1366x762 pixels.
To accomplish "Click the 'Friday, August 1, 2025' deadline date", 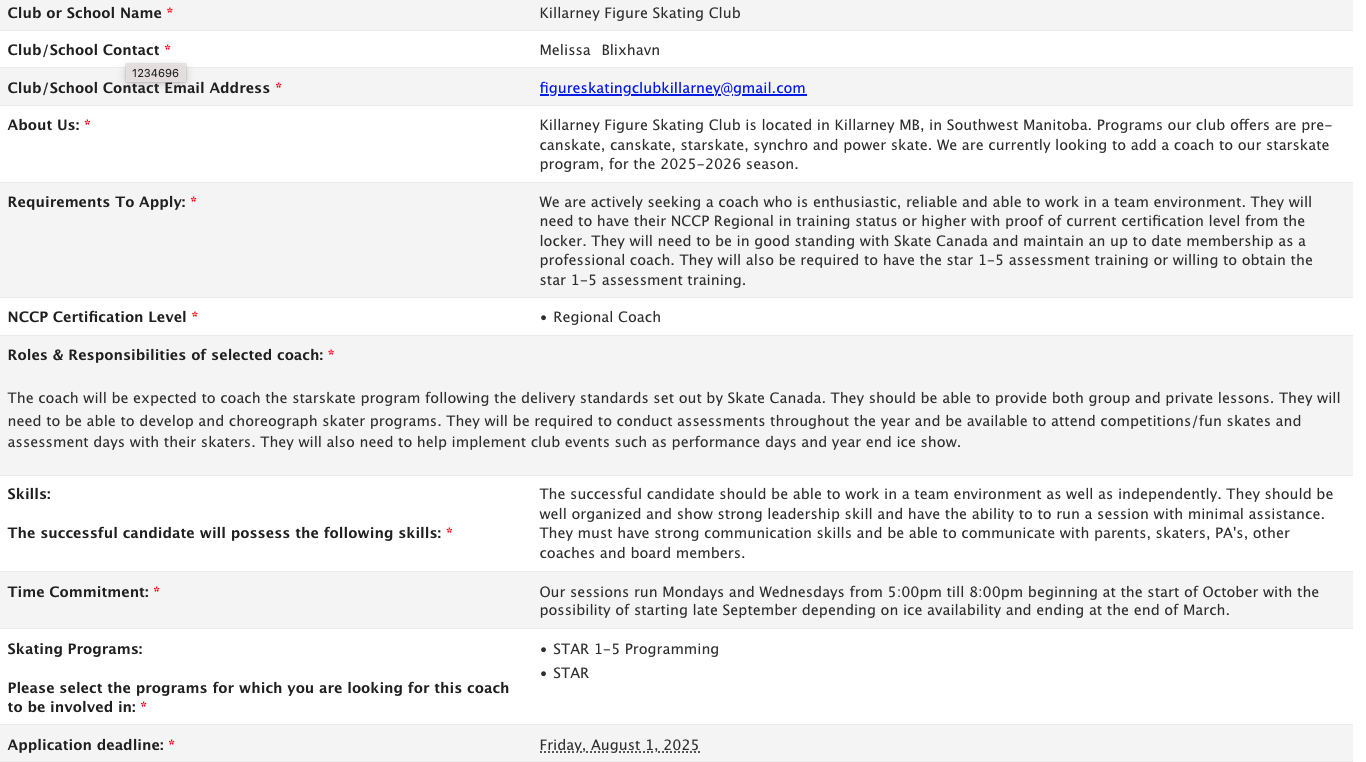I will tap(619, 745).
